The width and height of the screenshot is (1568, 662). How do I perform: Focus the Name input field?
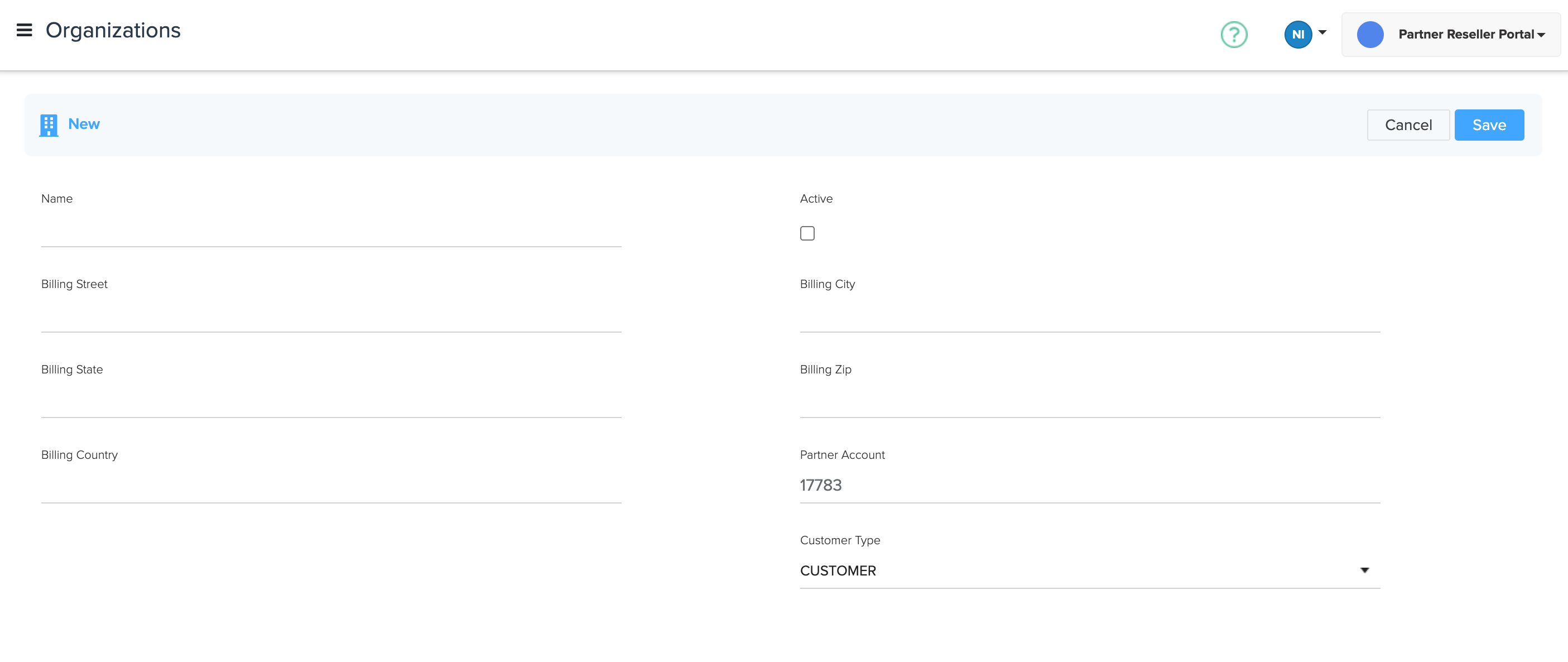tap(330, 231)
